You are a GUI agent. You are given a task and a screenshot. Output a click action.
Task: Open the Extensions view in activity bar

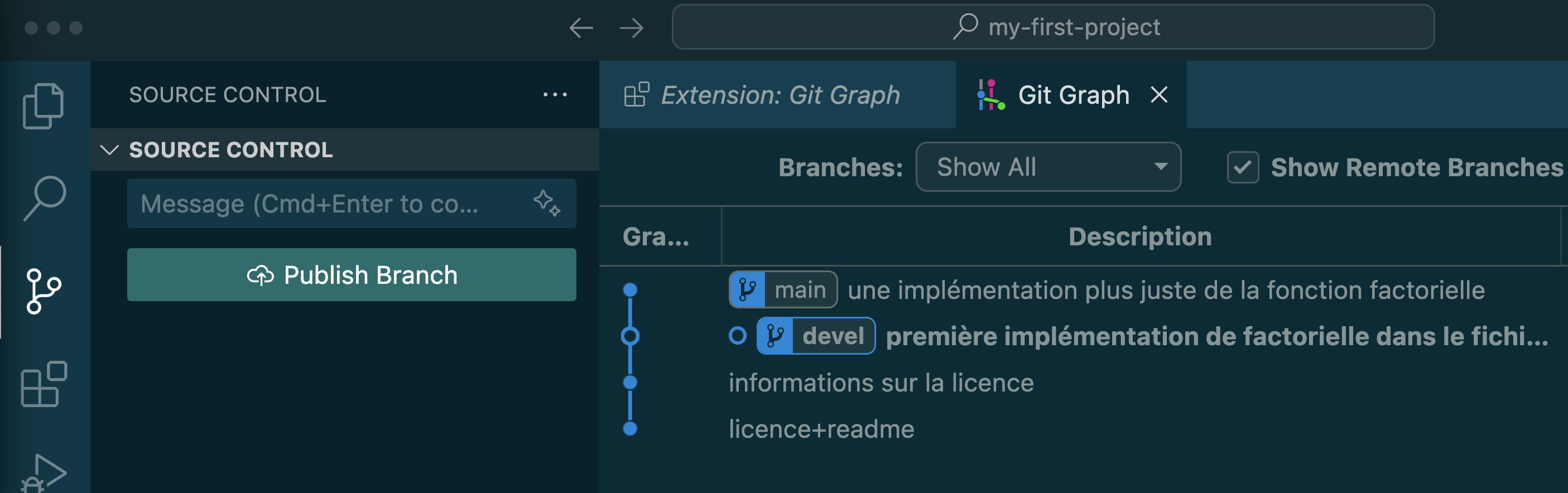point(44,384)
